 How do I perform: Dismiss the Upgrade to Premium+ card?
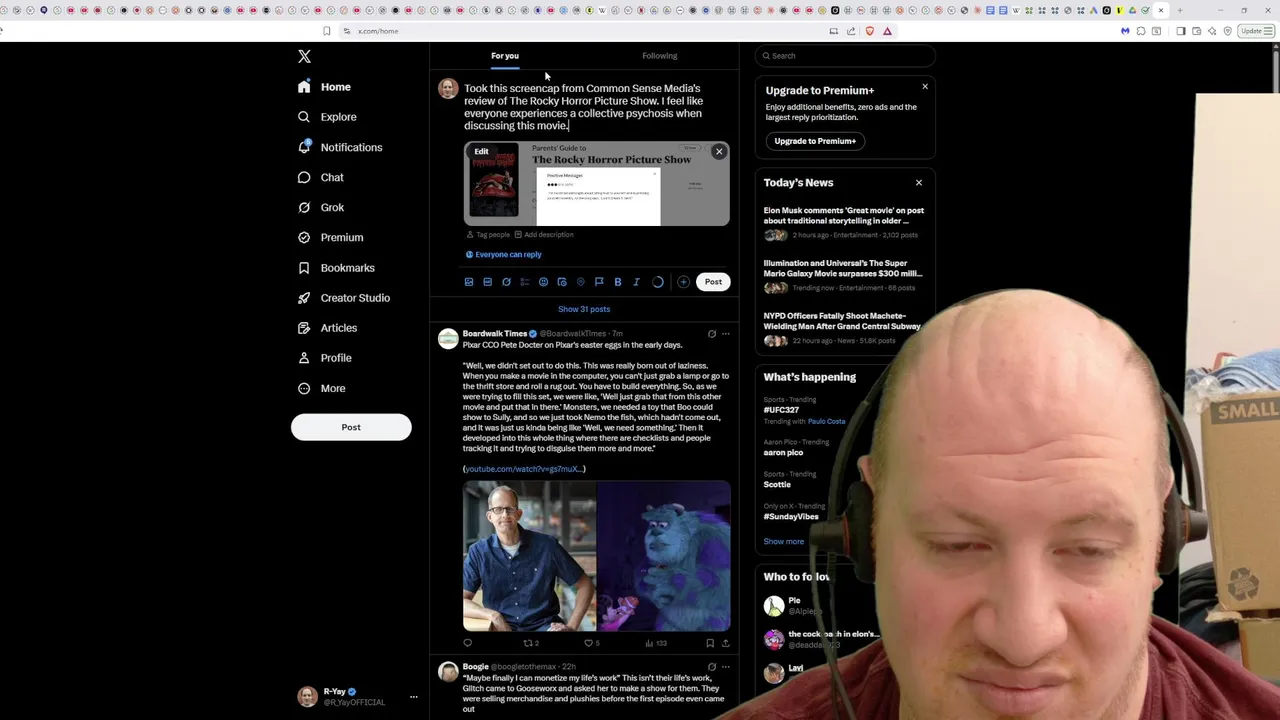[x=925, y=87]
